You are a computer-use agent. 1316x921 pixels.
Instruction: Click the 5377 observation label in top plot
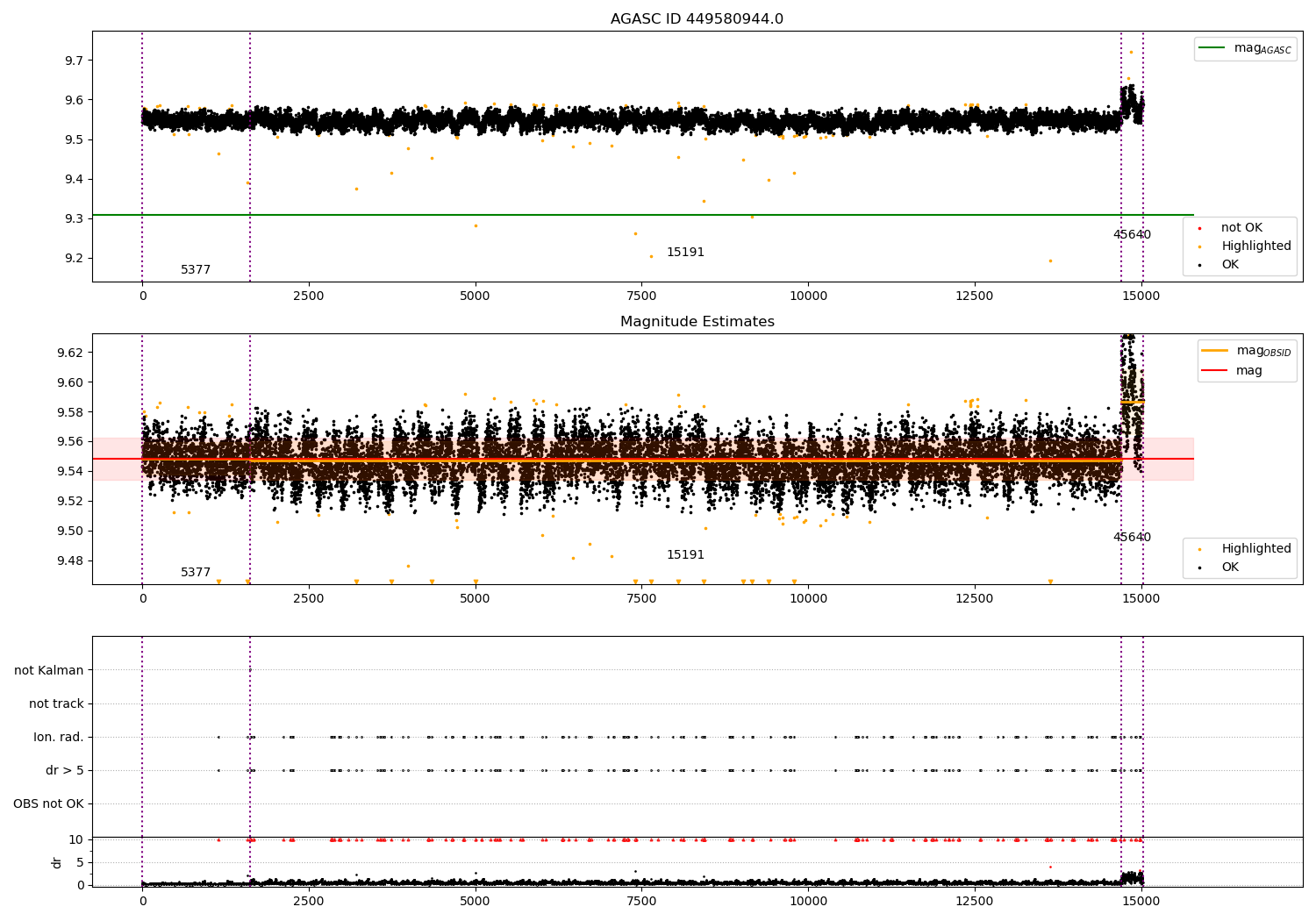click(x=196, y=270)
